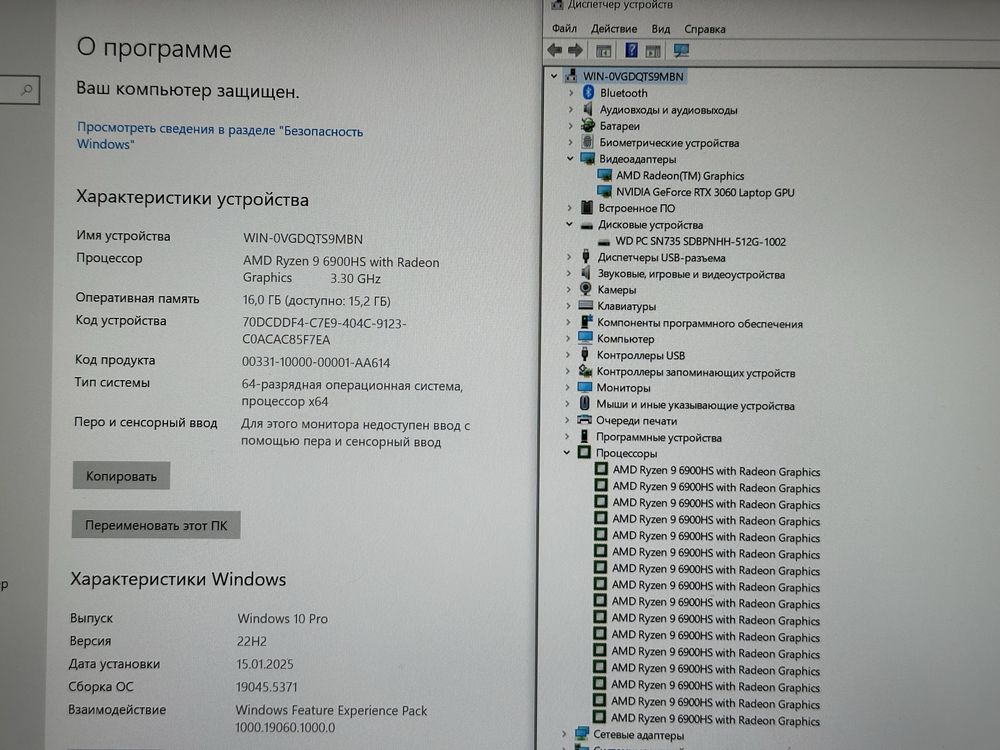Click the Компьютер category icon
The image size is (1000, 750).
(585, 337)
